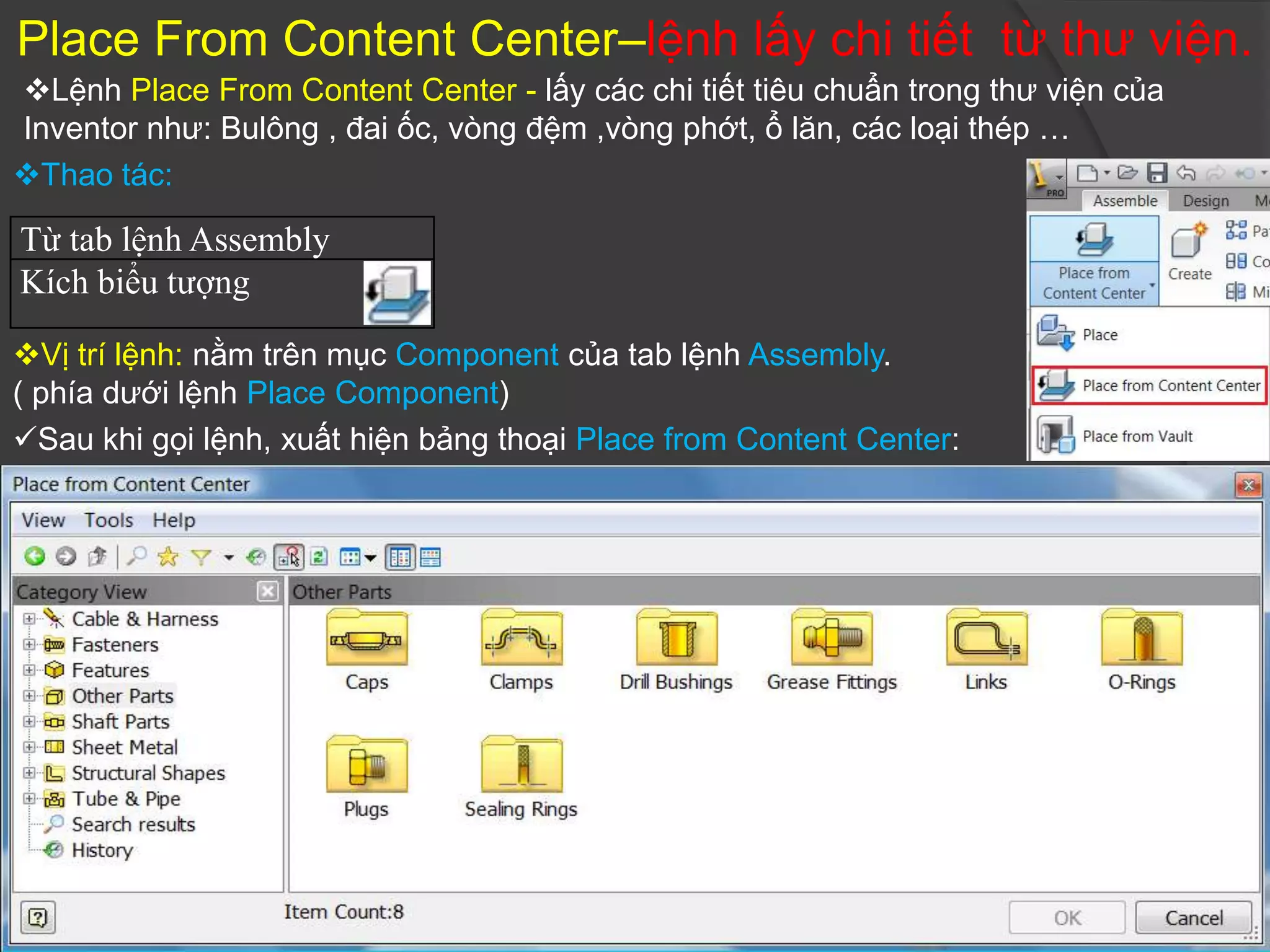This screenshot has height=952, width=1270.
Task: Expand the Features tree node
Action: tap(29, 670)
